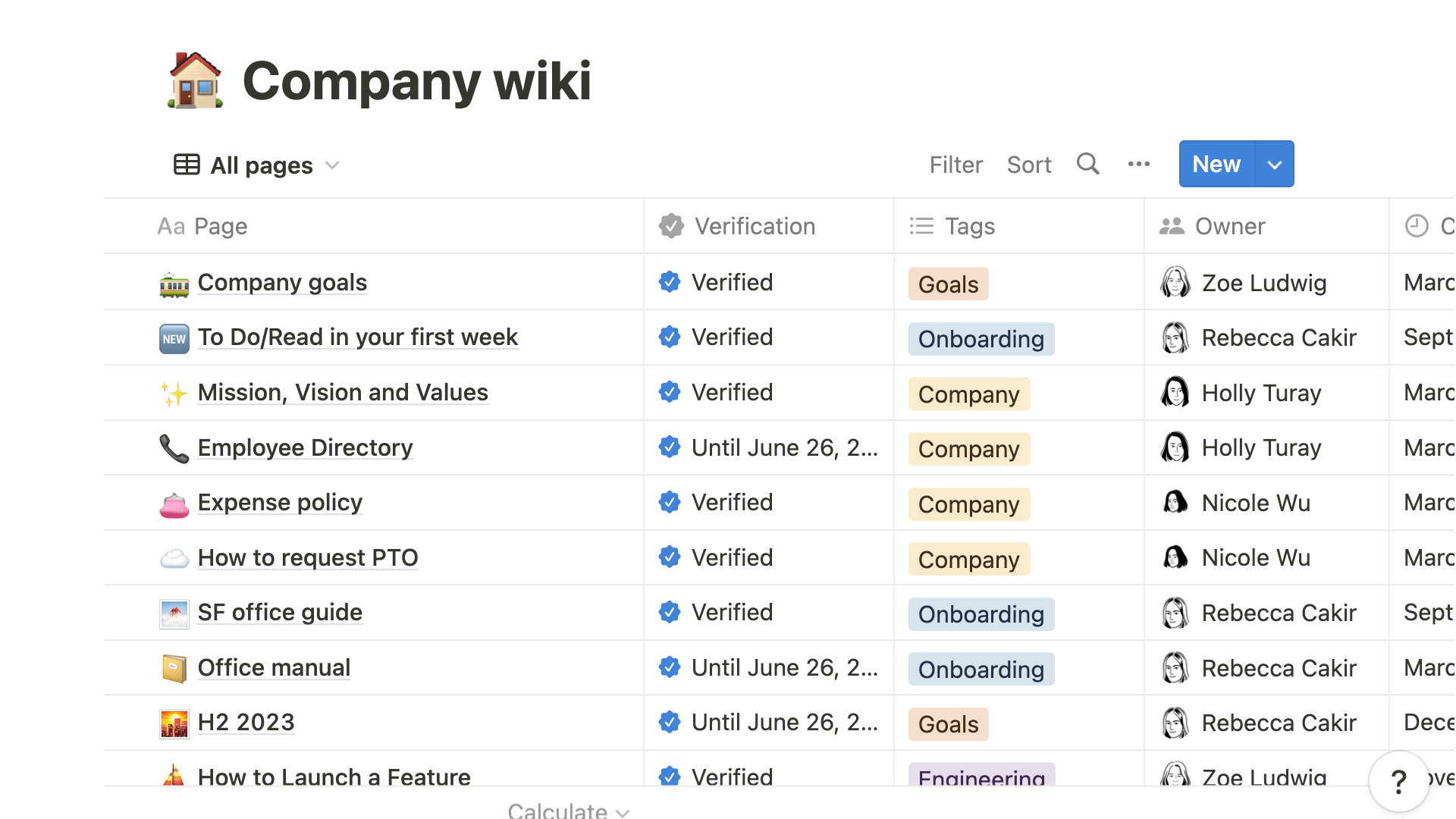Screen dimensions: 1456x819
Task: Click Filter in the database toolbar
Action: (x=955, y=165)
